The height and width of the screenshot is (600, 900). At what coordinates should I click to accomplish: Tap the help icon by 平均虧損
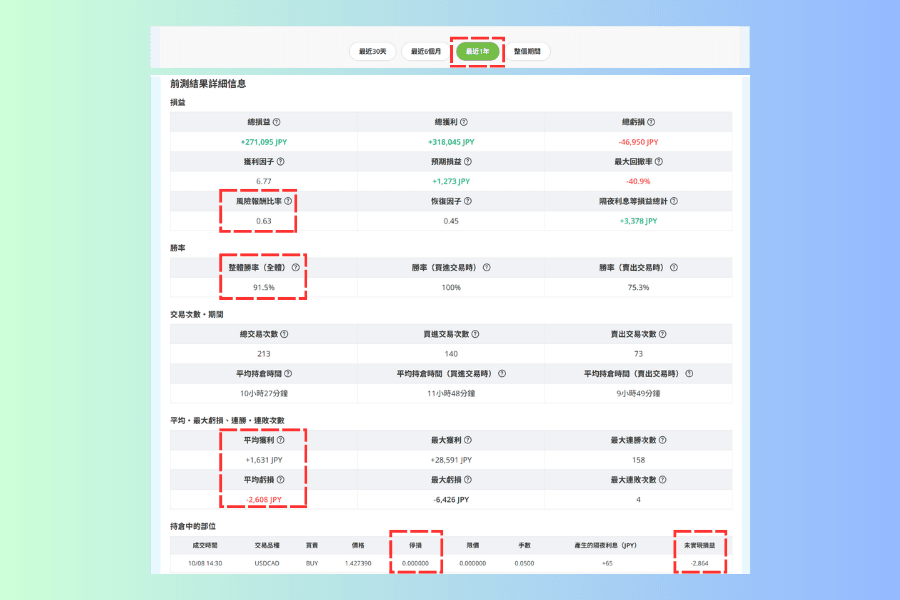281,480
